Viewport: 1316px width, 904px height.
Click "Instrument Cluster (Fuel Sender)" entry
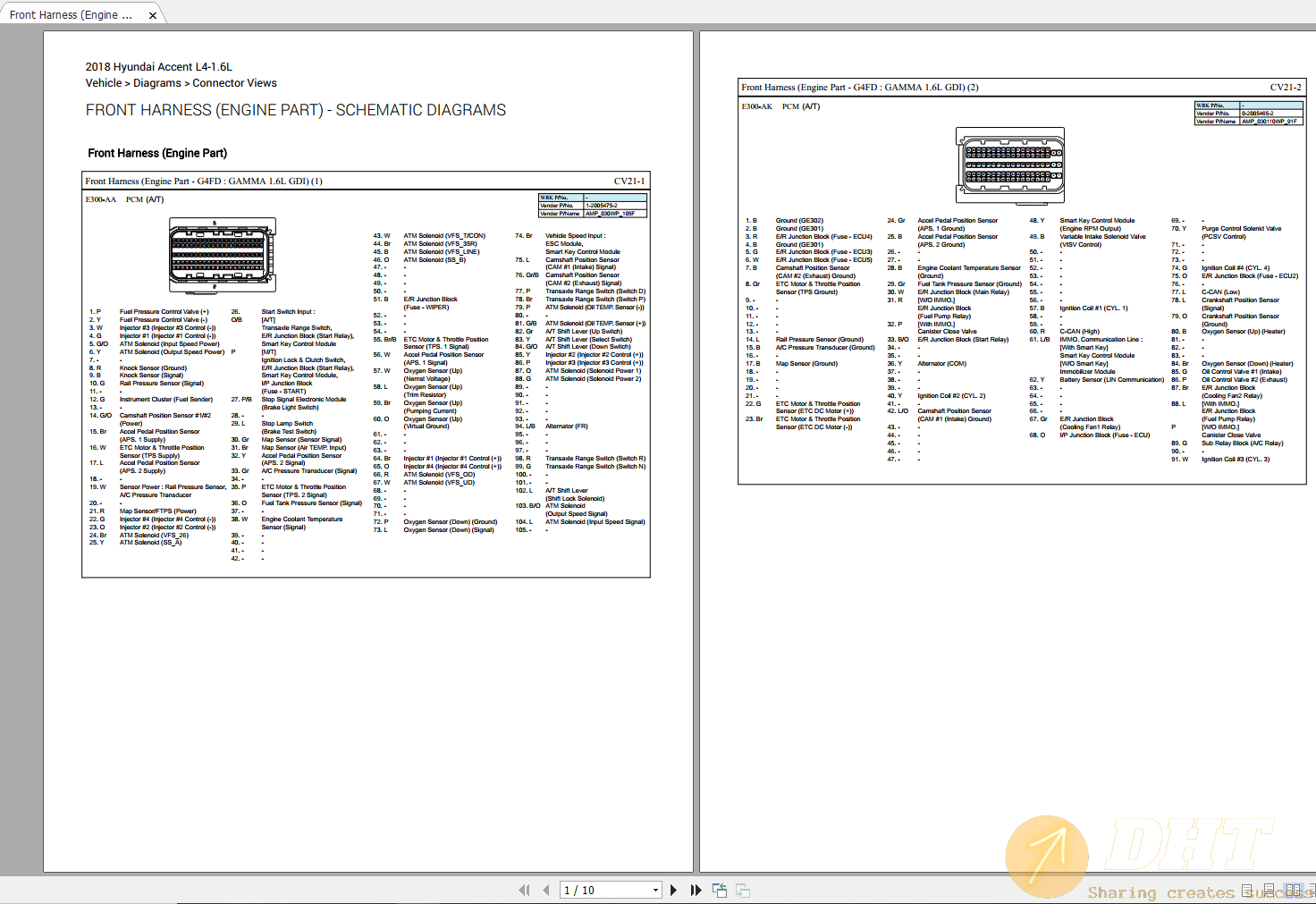point(166,400)
